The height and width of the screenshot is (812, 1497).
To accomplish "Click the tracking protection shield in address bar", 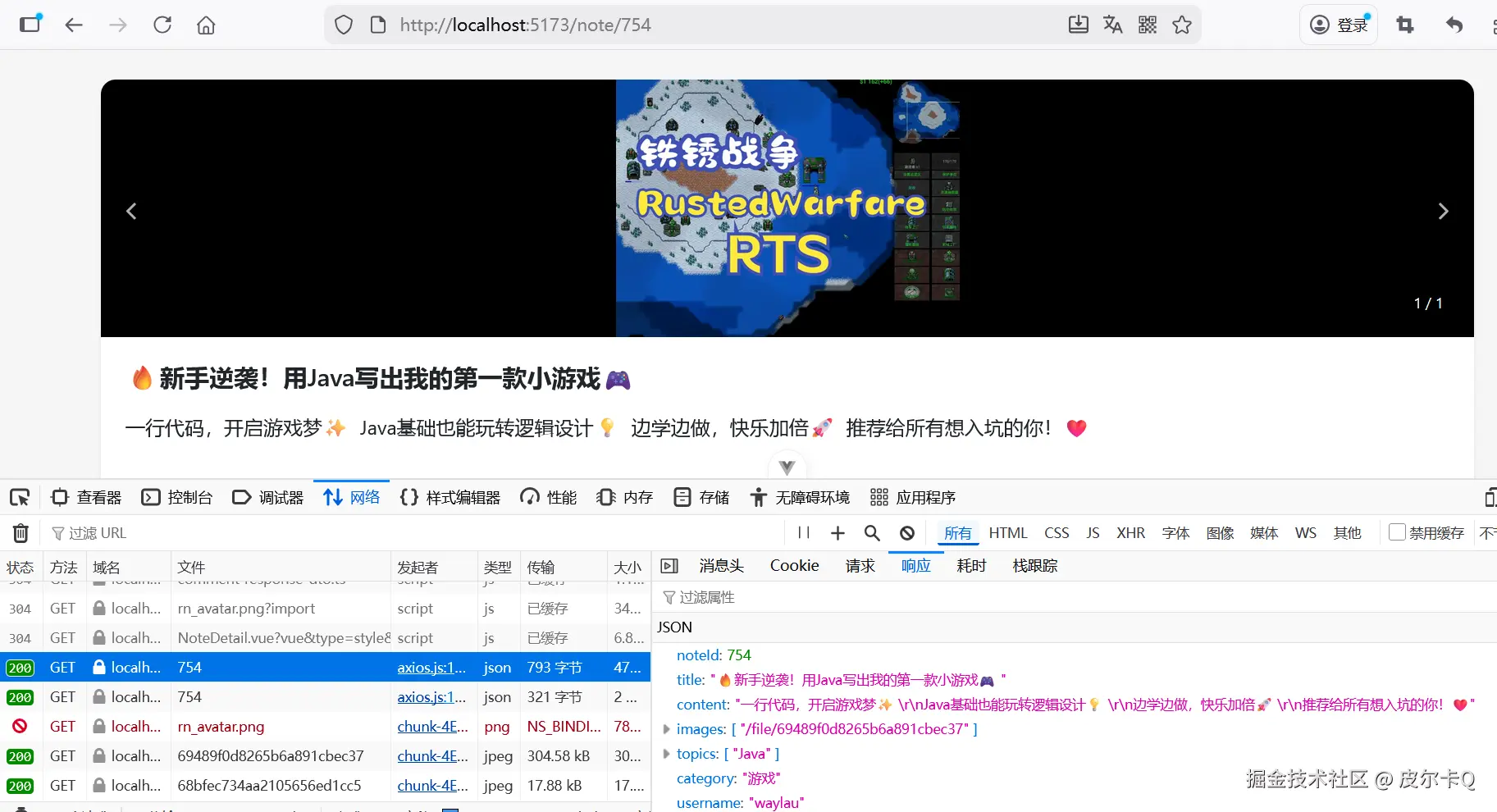I will (343, 25).
